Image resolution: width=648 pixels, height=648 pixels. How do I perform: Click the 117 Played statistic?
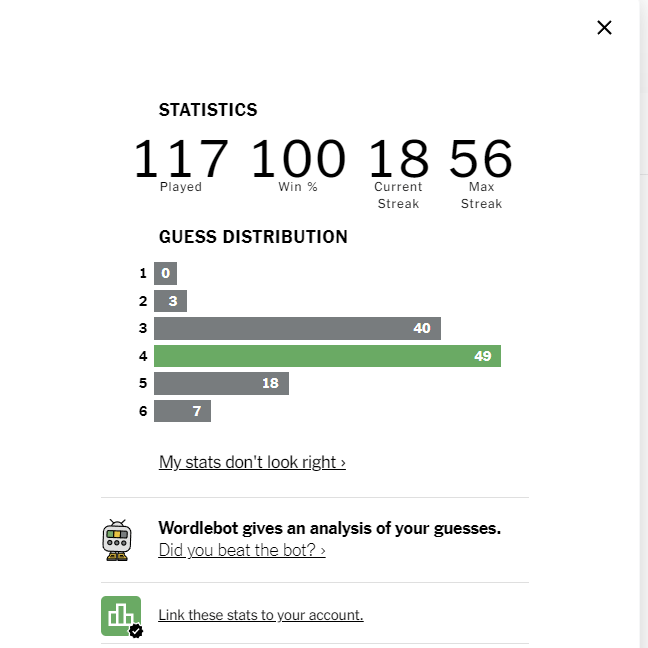(181, 164)
